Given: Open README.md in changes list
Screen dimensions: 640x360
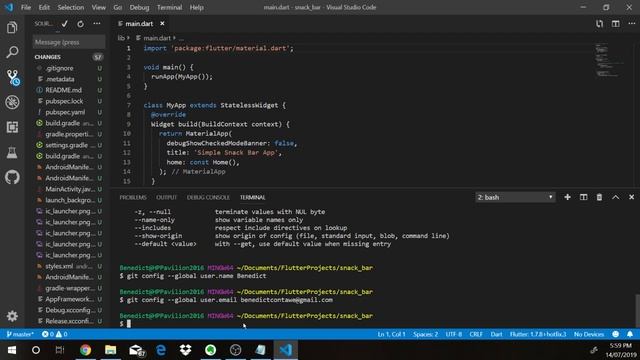Looking at the screenshot, I should [68, 90].
